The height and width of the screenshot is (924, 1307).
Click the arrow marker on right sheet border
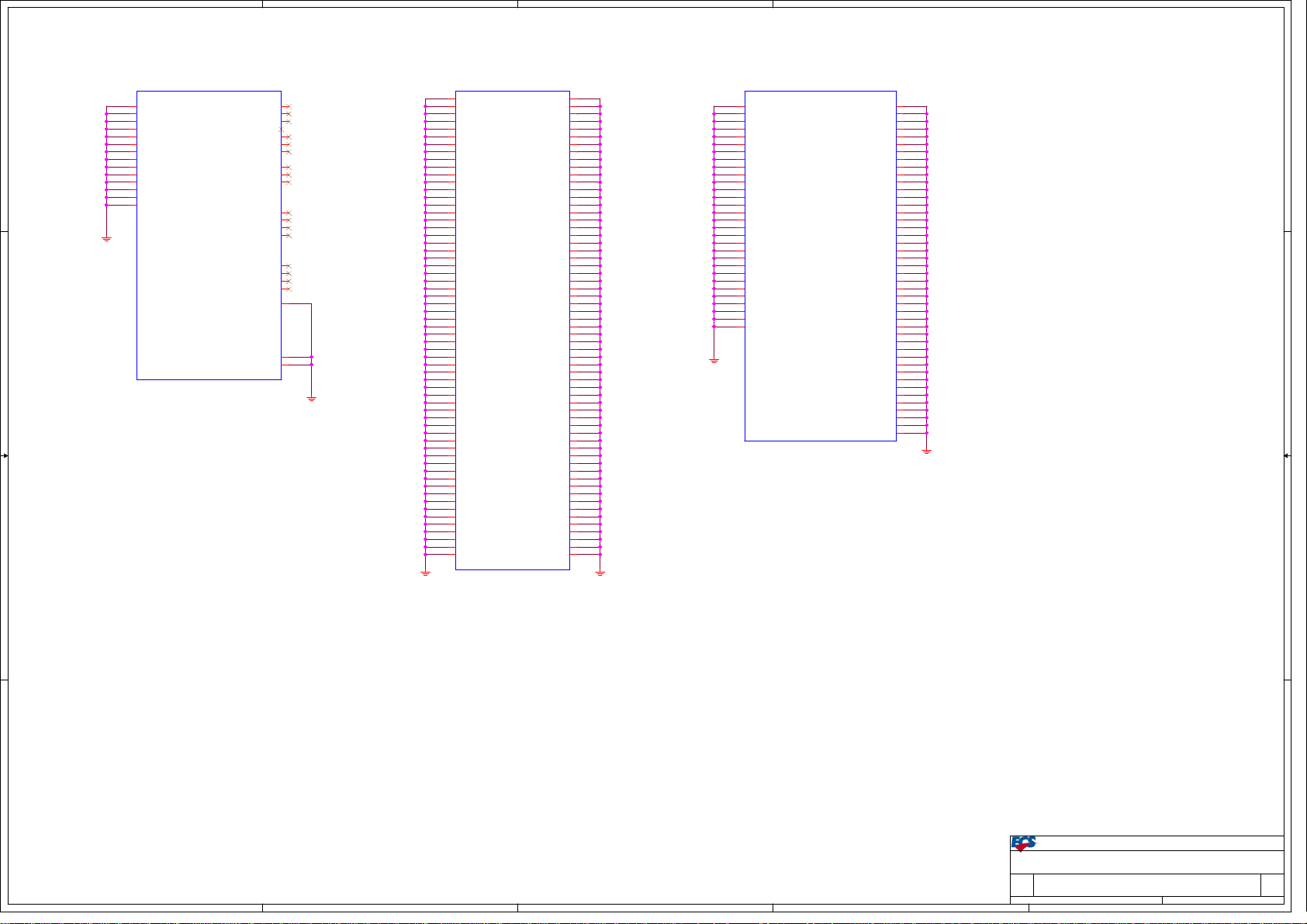1287,456
